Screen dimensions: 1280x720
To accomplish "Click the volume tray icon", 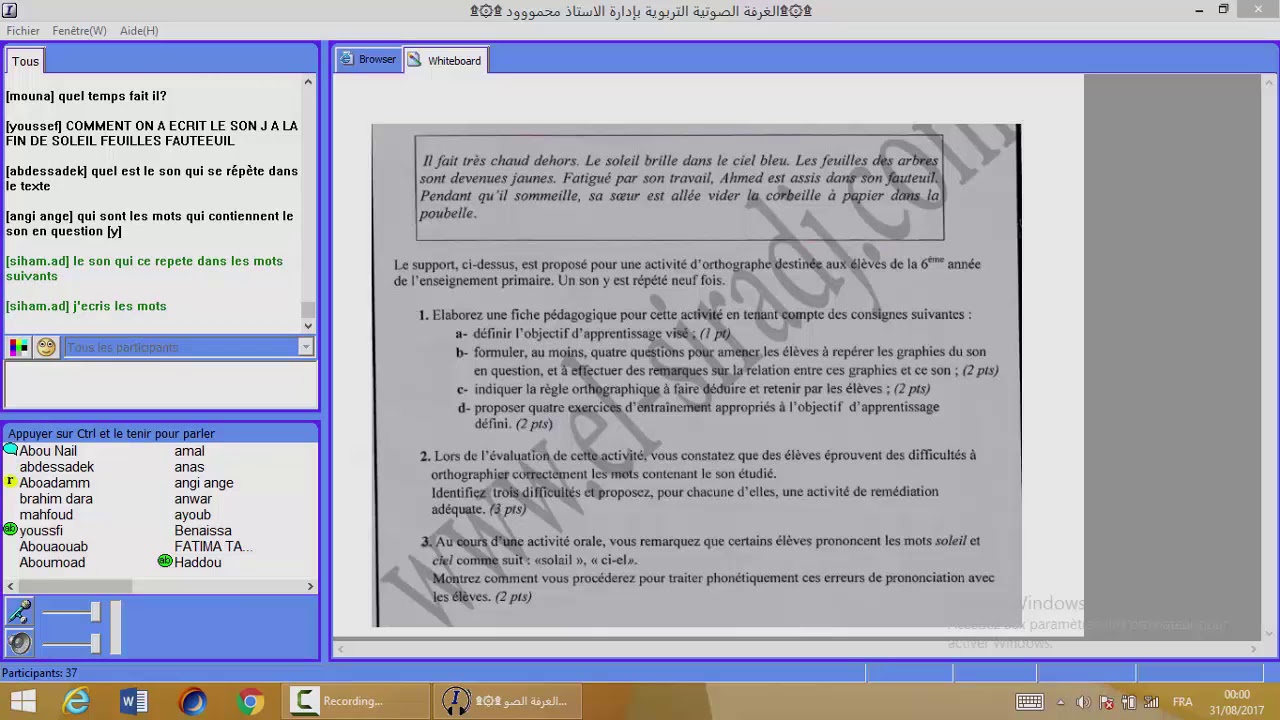I will [1083, 702].
